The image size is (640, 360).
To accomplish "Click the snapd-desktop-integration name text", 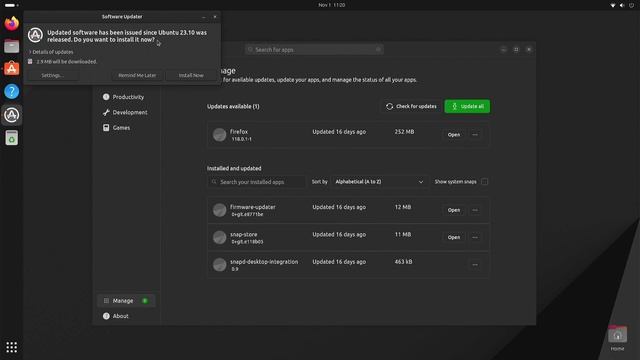I will [x=264, y=262].
